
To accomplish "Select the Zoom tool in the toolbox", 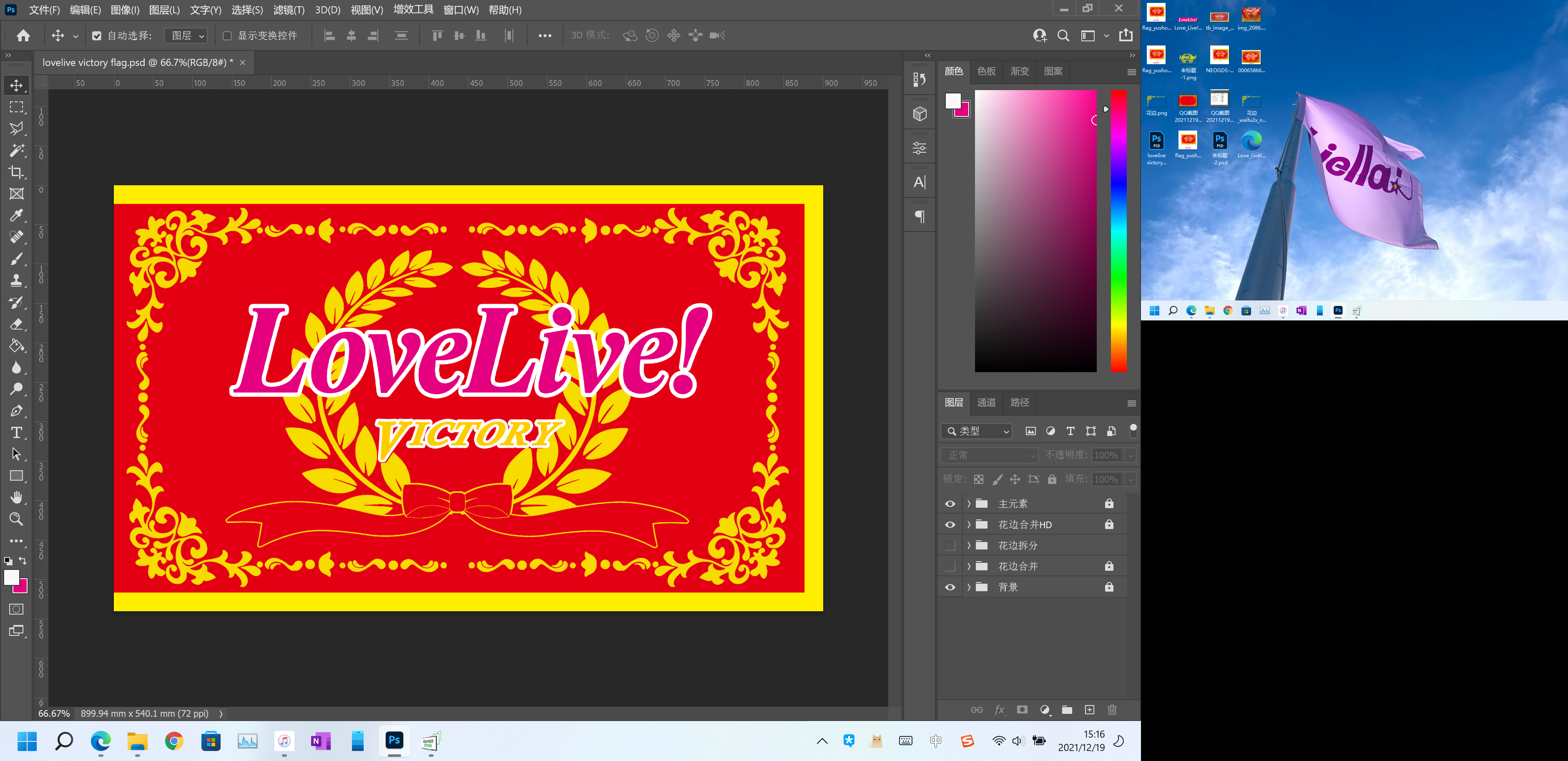I will coord(16,519).
